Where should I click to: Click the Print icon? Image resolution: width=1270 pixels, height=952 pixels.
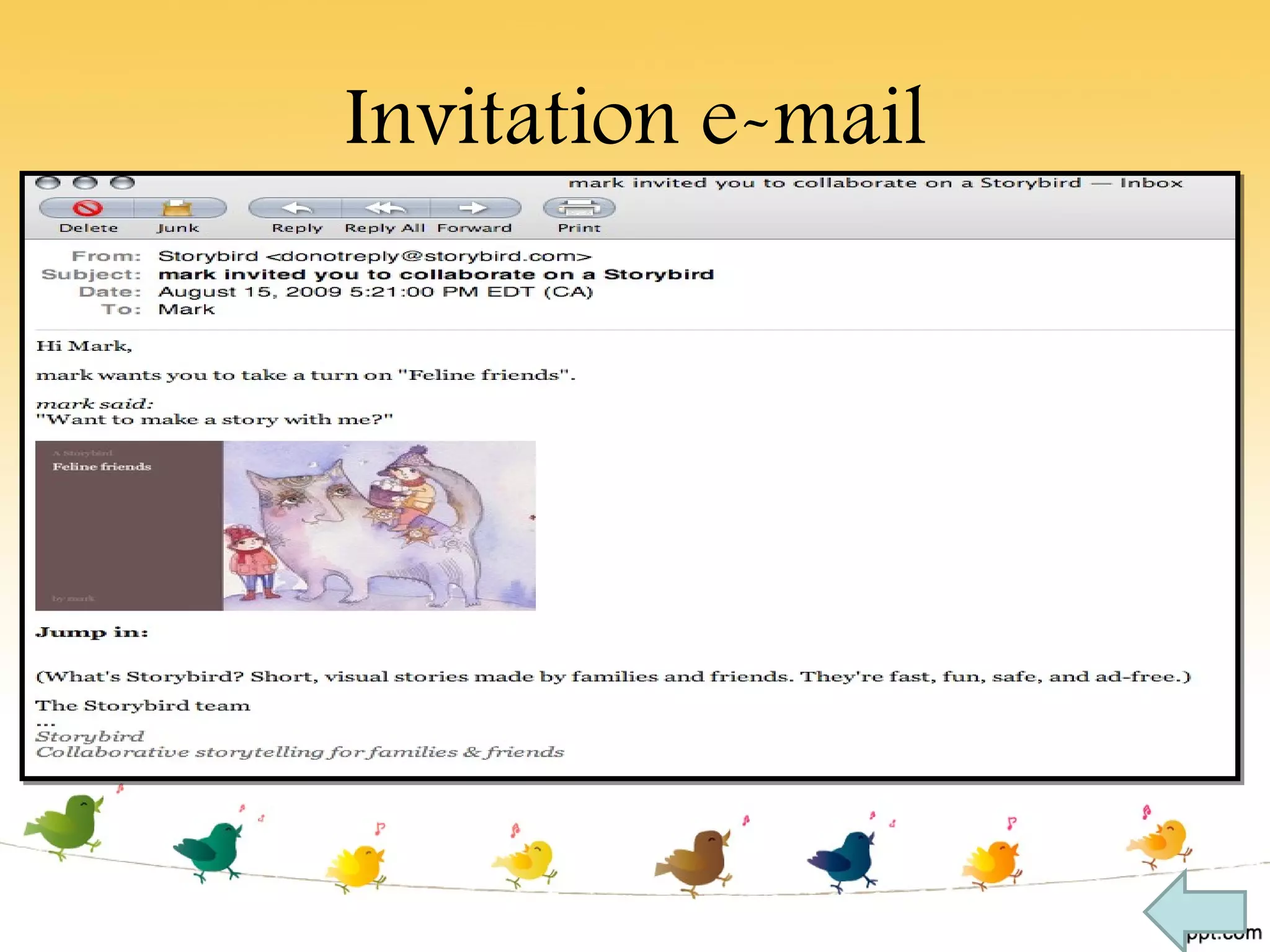[x=579, y=208]
